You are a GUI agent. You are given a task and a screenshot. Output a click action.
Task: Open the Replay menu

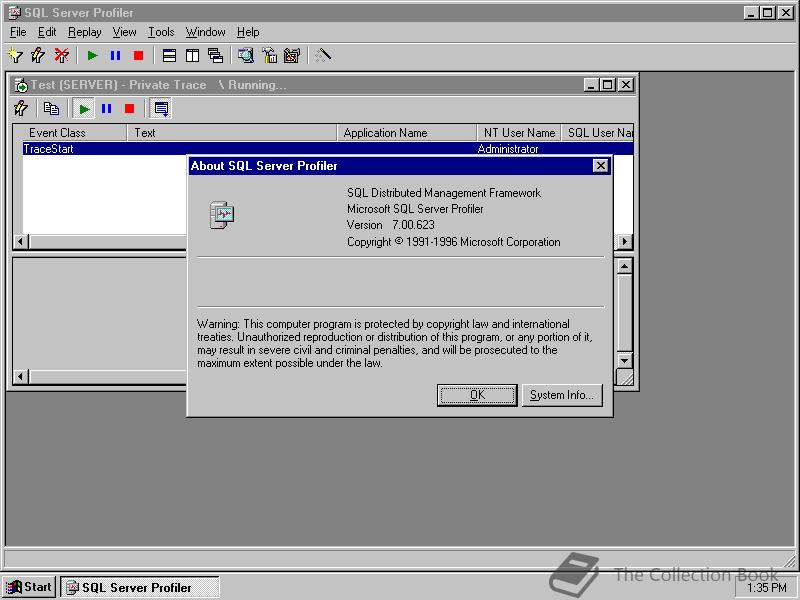click(85, 32)
